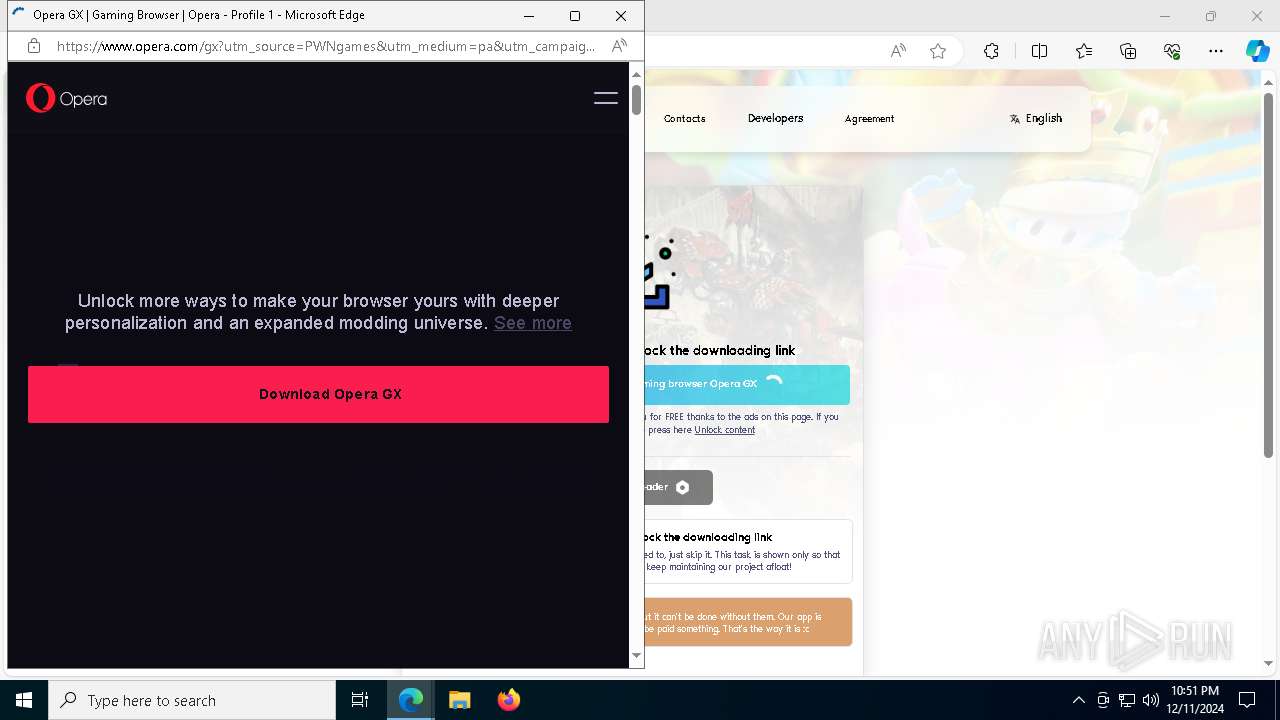
Task: Click the Read aloud icon in the popup address bar
Action: pos(619,46)
